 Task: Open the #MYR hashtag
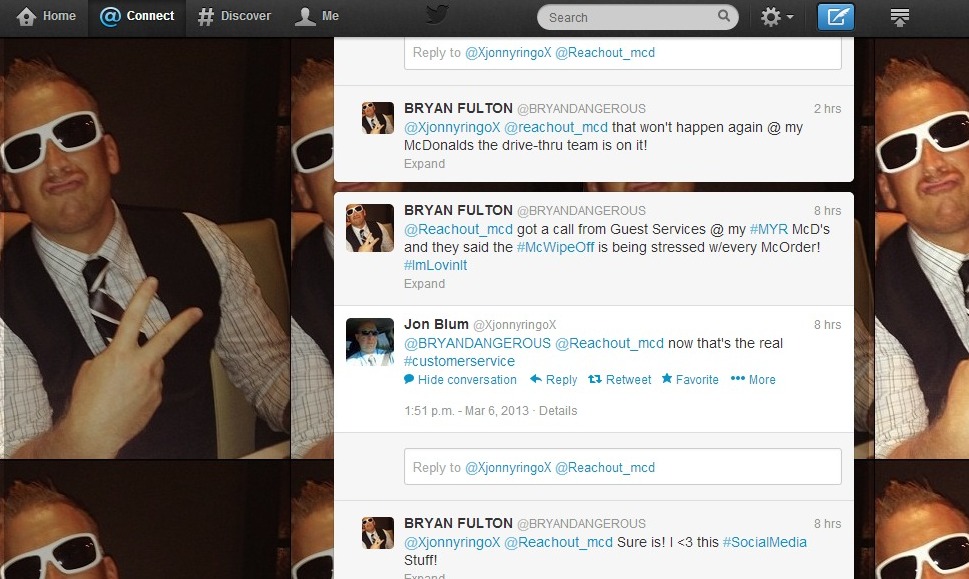pos(768,229)
